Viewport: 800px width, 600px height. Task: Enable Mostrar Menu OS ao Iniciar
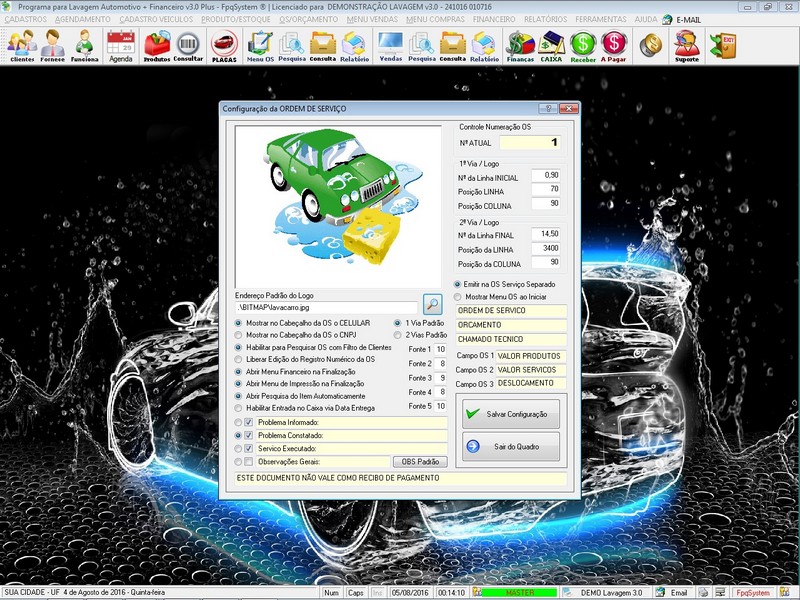click(457, 296)
